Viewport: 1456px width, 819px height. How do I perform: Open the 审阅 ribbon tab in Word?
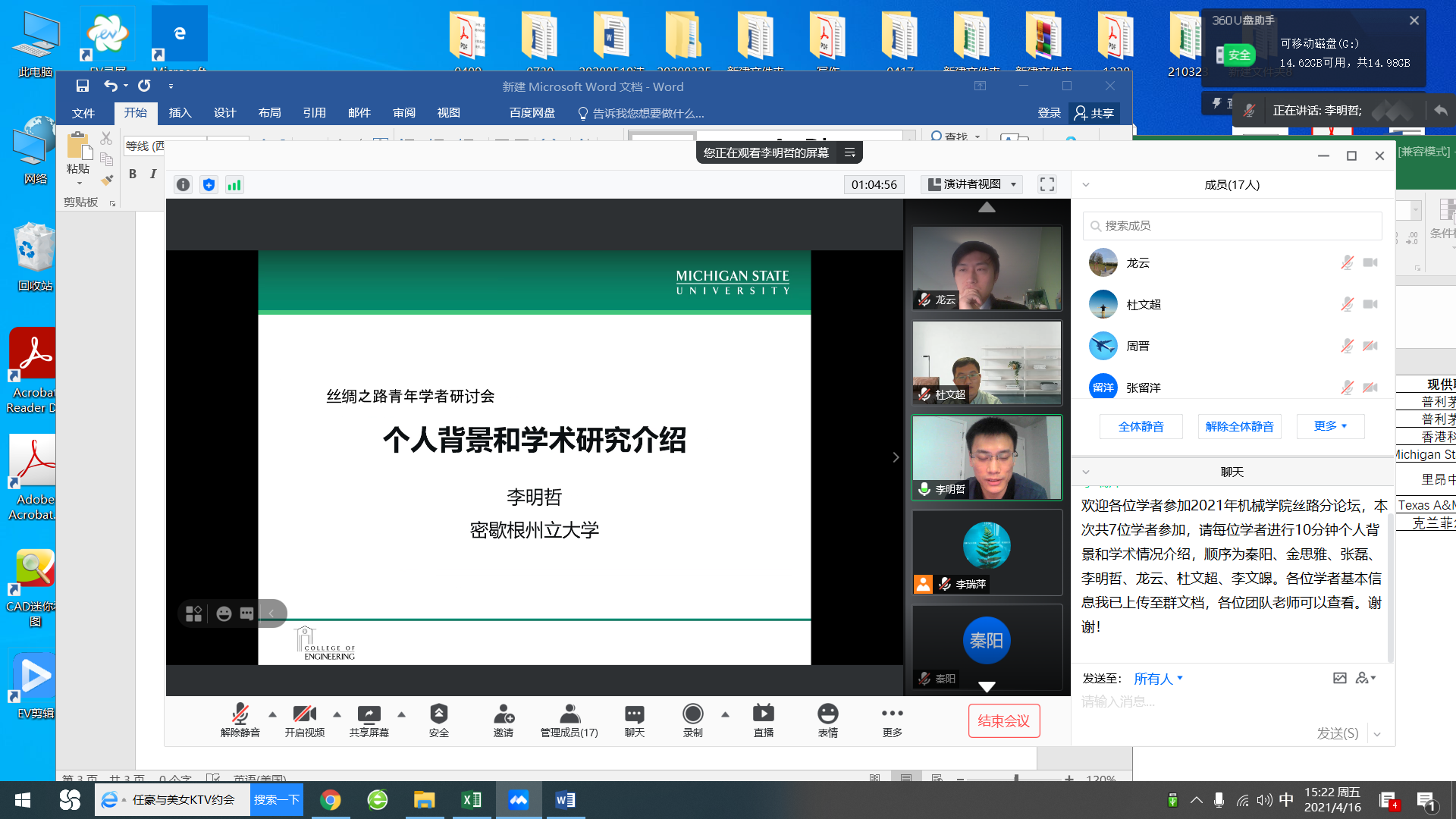coord(403,113)
